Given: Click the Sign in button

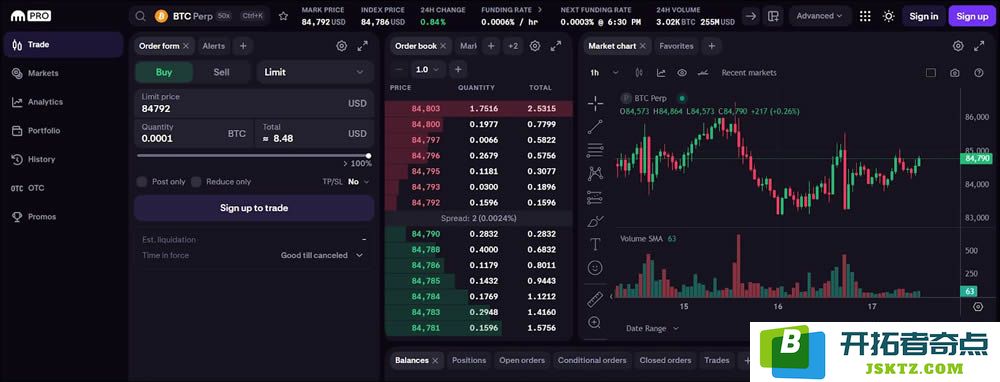Looking at the screenshot, I should (923, 16).
